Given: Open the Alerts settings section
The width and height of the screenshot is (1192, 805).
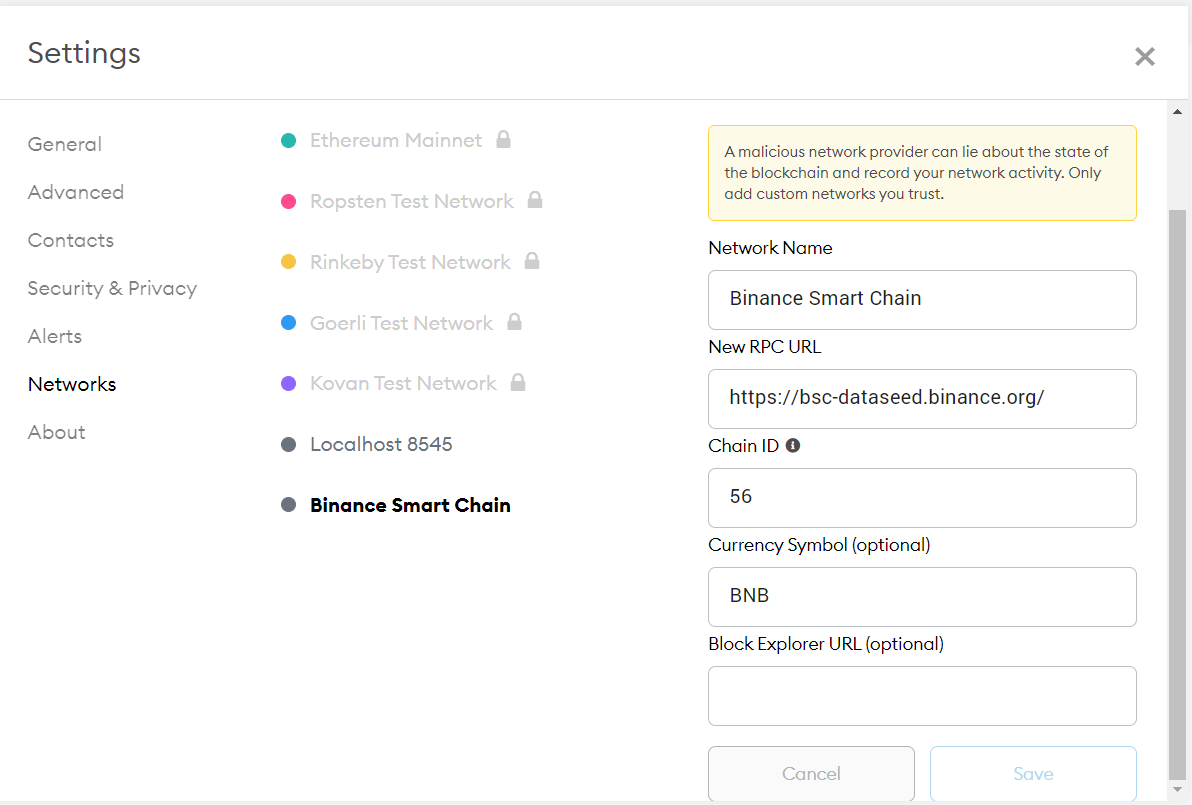Looking at the screenshot, I should 55,336.
